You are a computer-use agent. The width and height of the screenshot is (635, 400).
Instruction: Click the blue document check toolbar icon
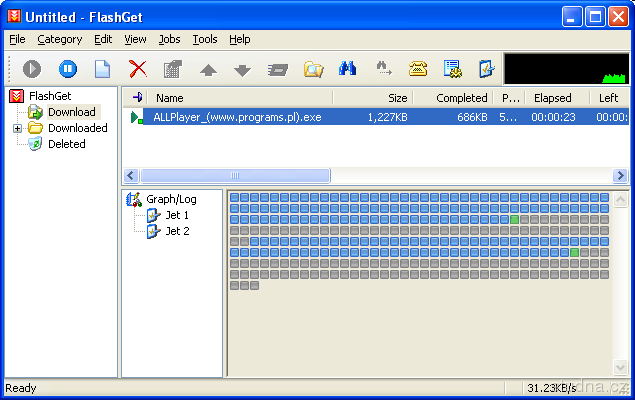(x=486, y=68)
